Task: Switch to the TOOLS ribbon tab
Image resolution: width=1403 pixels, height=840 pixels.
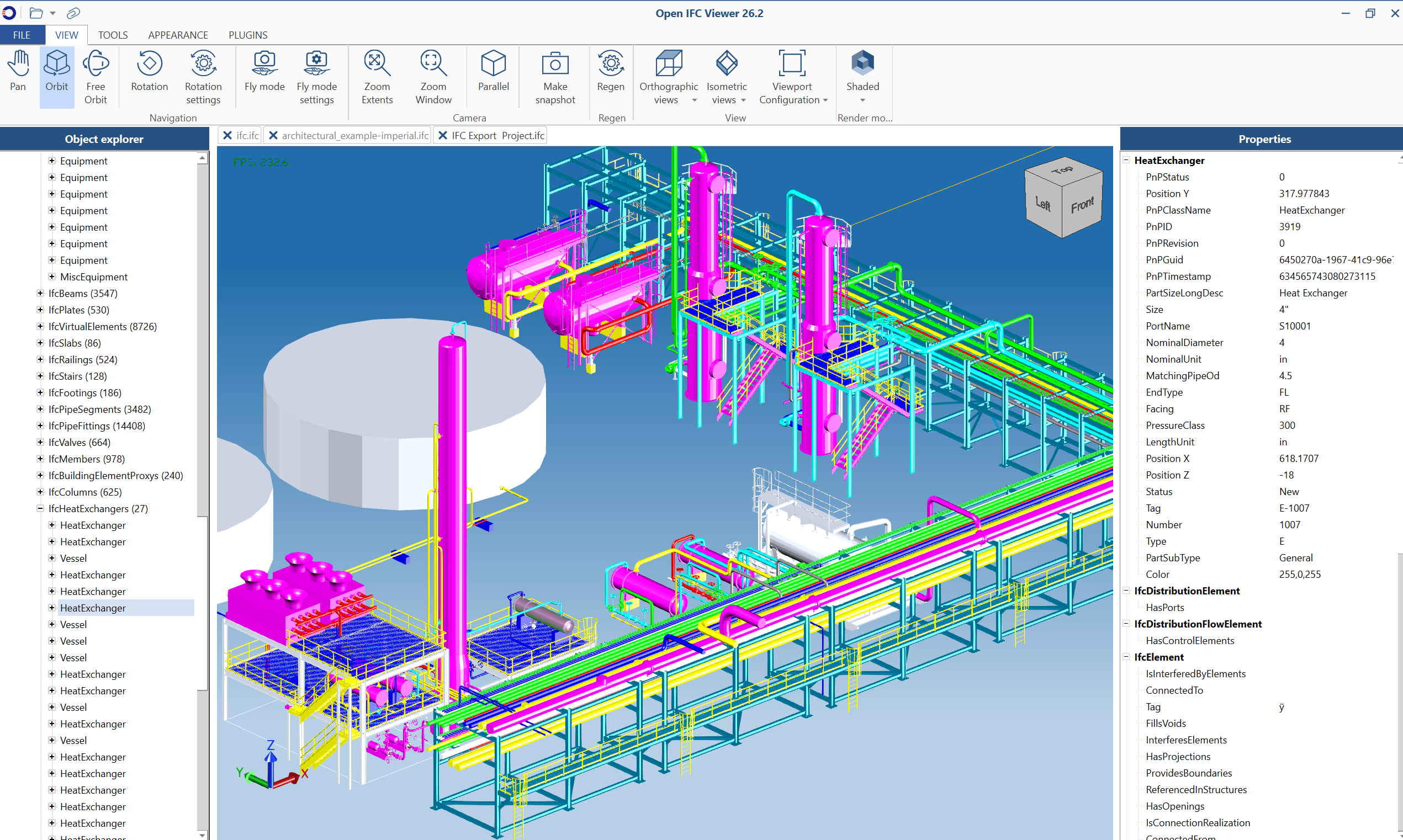Action: (x=113, y=35)
